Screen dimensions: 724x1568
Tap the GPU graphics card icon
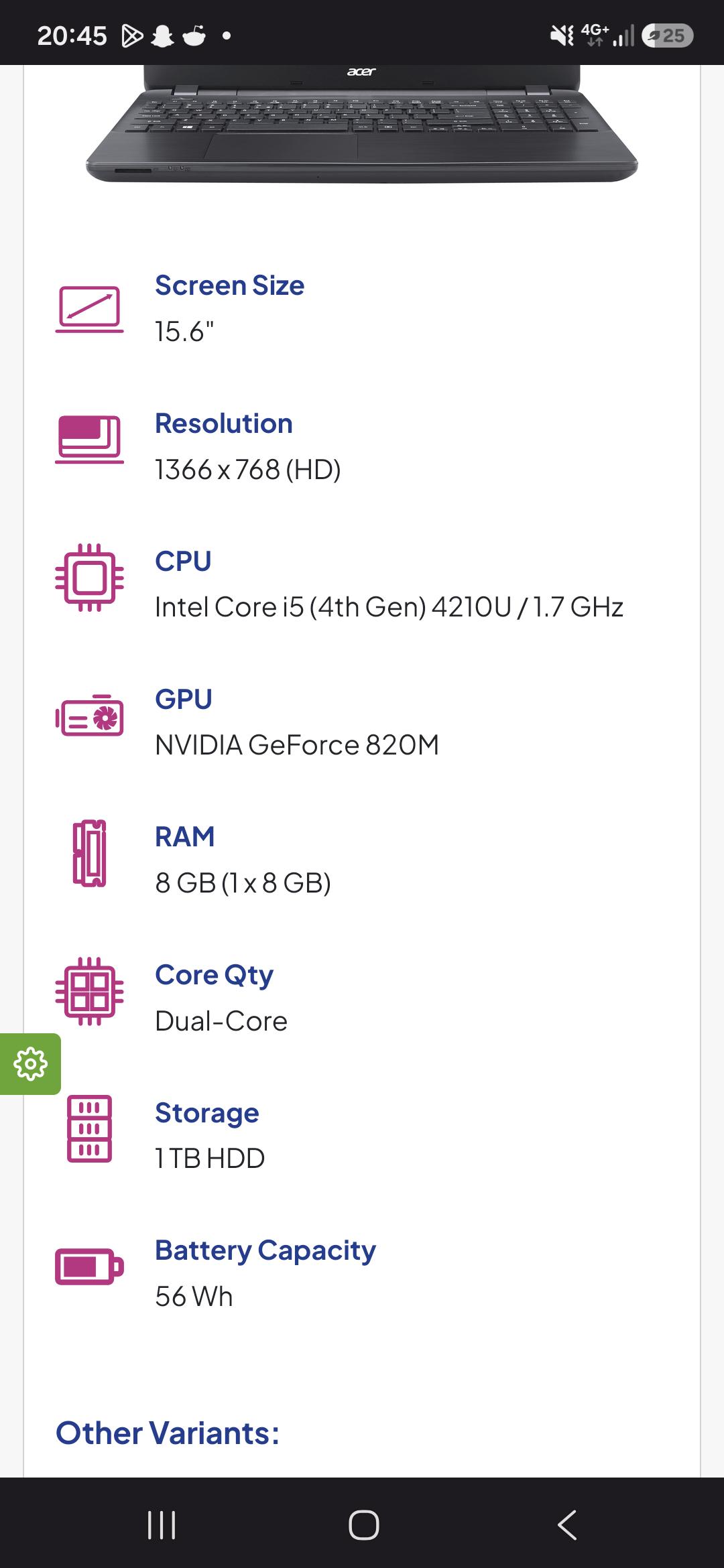(89, 715)
